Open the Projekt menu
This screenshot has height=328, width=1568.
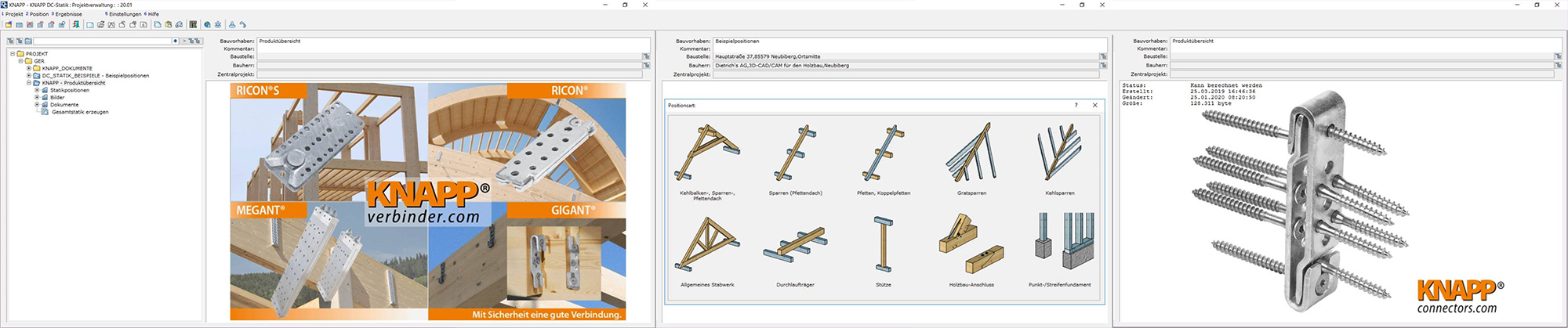click(13, 14)
